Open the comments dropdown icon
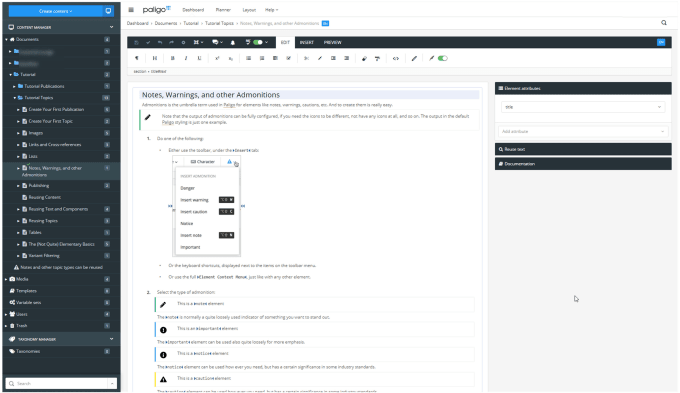This screenshot has height=393, width=680. [x=217, y=43]
